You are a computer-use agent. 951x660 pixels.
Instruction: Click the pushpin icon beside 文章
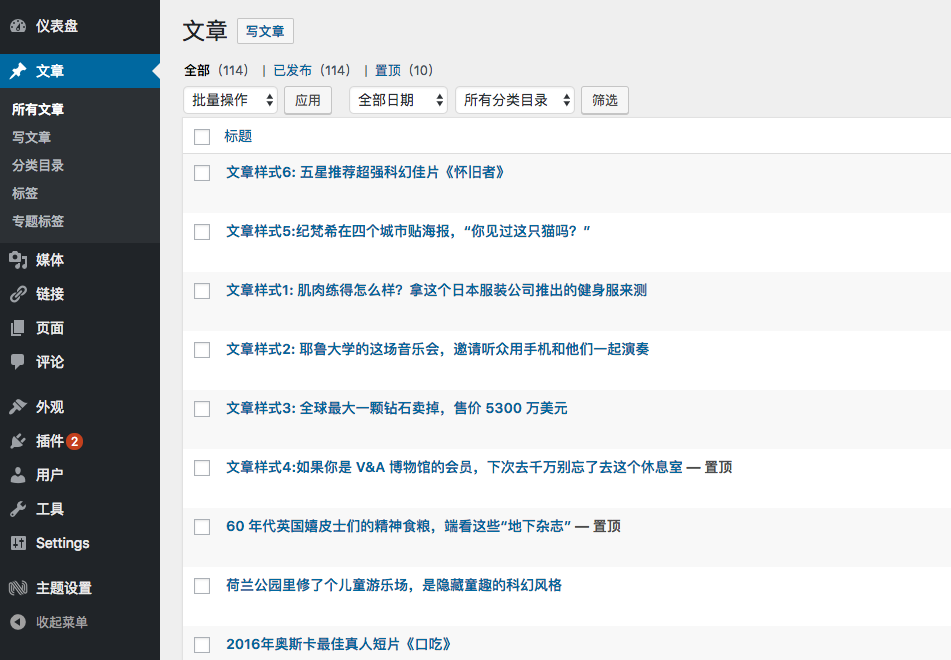click(18, 71)
